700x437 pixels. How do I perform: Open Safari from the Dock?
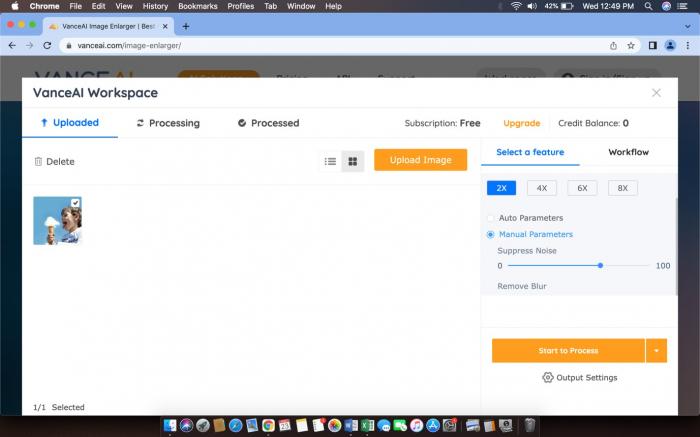[235, 425]
